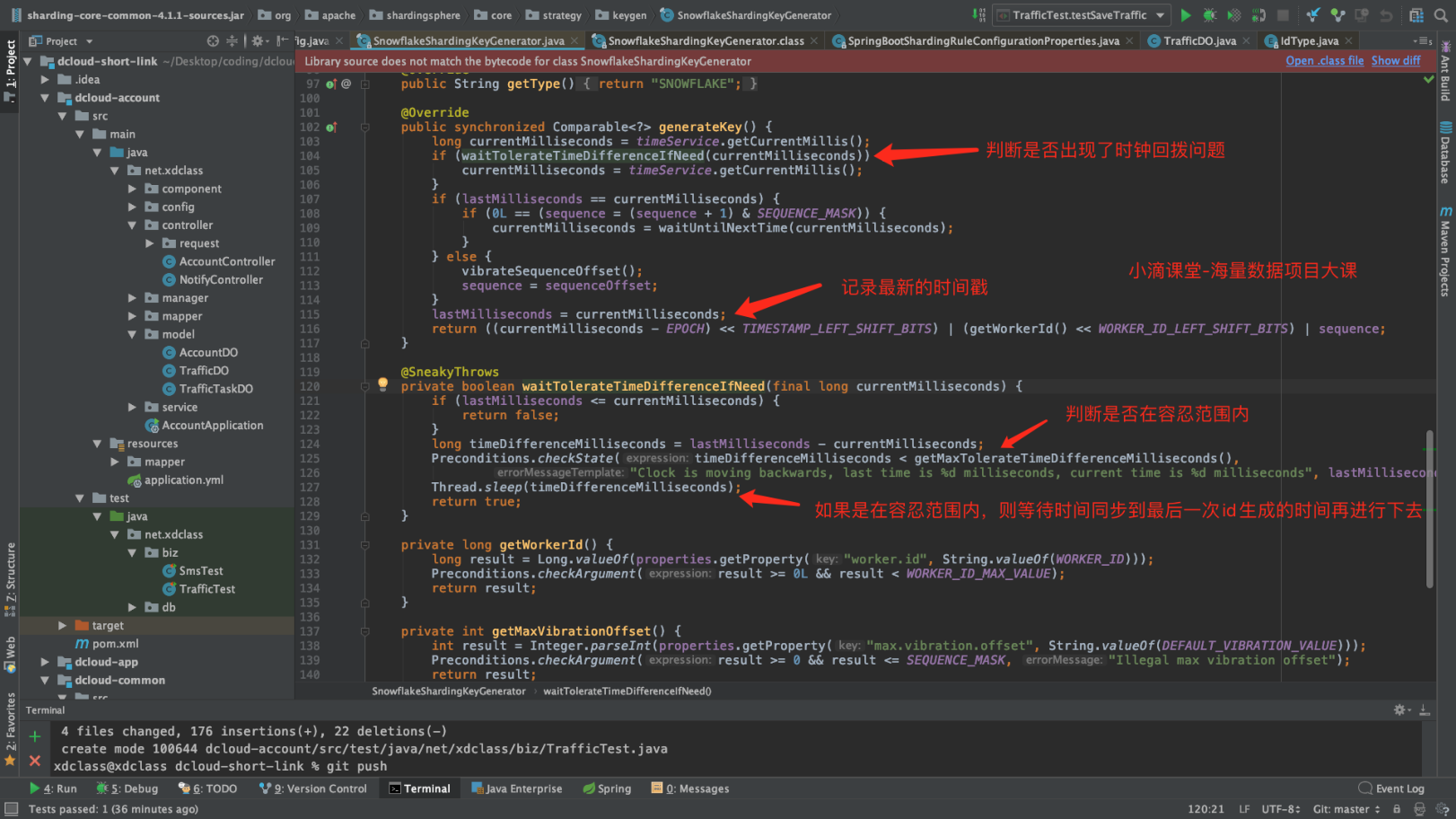Open the Structure side panel tab
1456x819 pixels.
pyautogui.click(x=11, y=579)
